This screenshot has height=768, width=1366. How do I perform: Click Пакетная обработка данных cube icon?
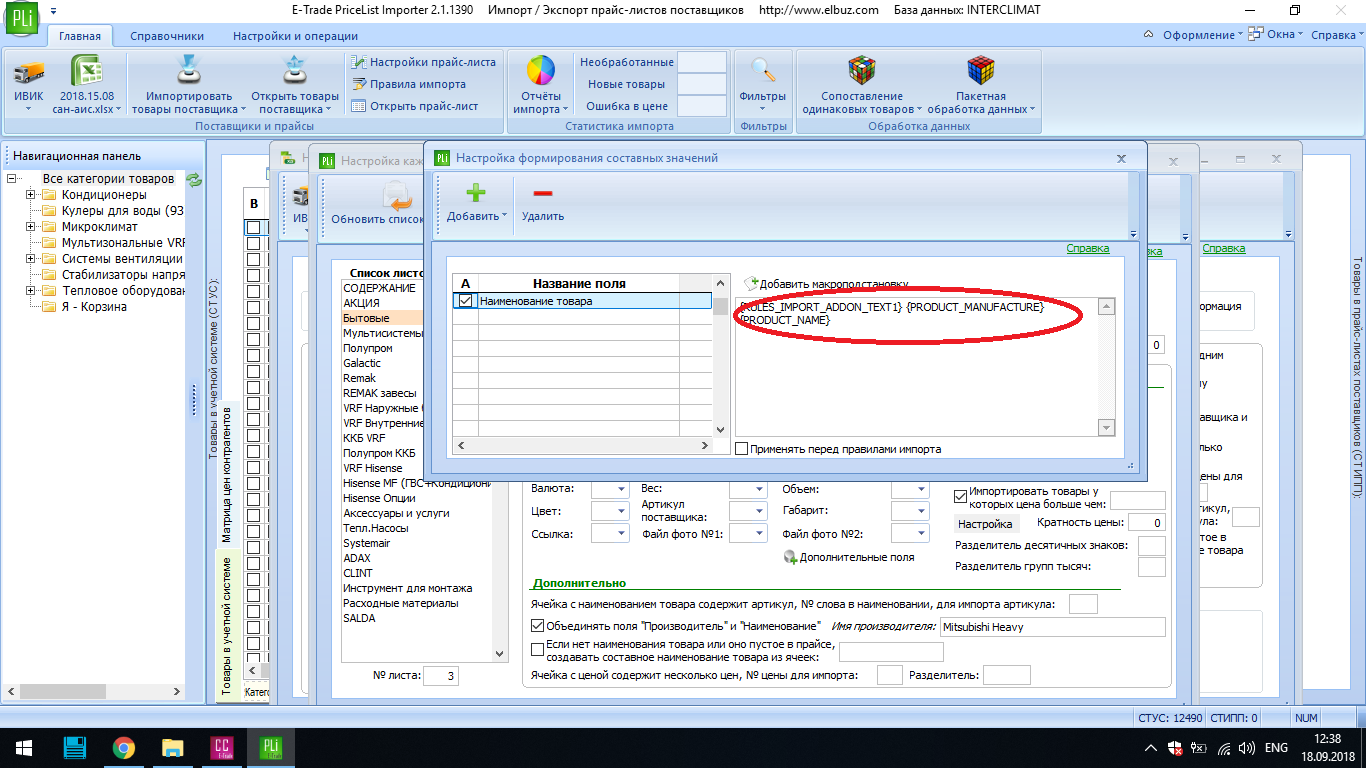tap(981, 71)
